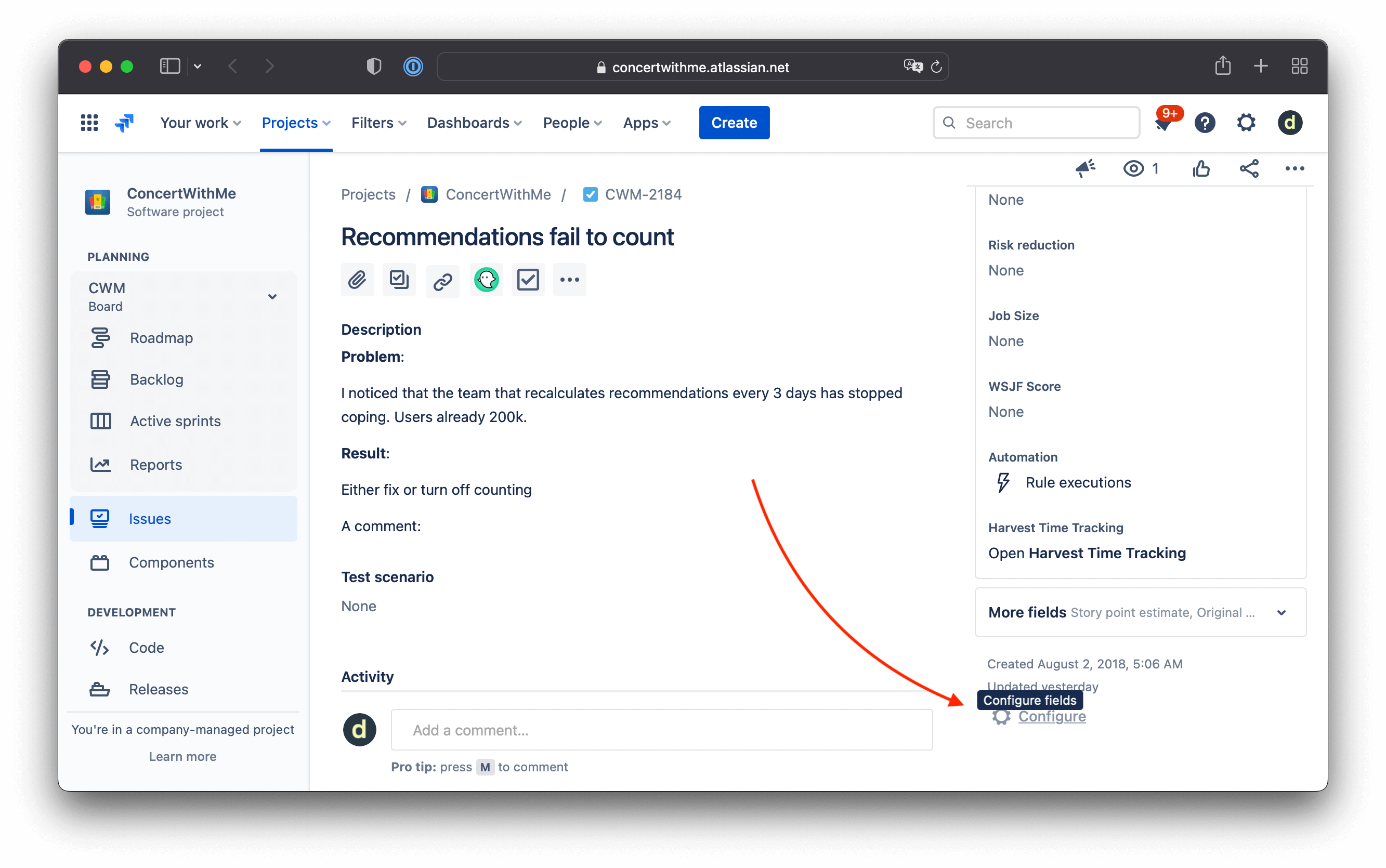1386x868 pixels.
Task: Click the Create button
Action: 734,122
